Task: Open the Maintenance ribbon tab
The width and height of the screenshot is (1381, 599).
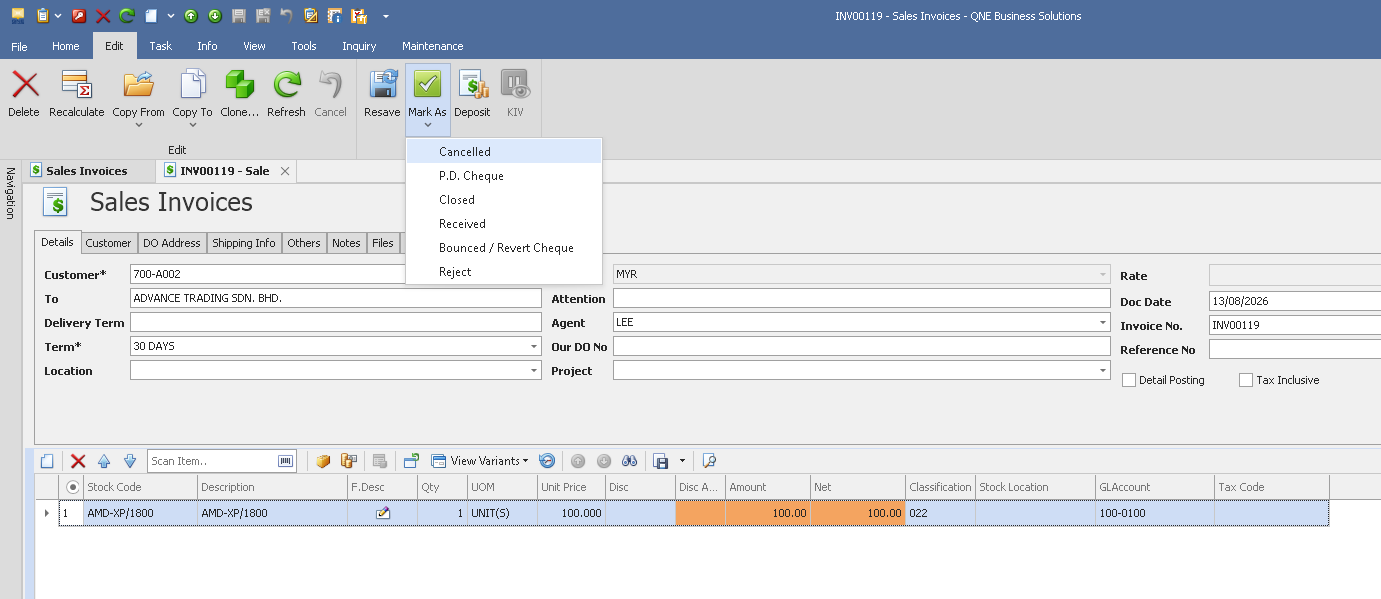Action: (x=433, y=46)
